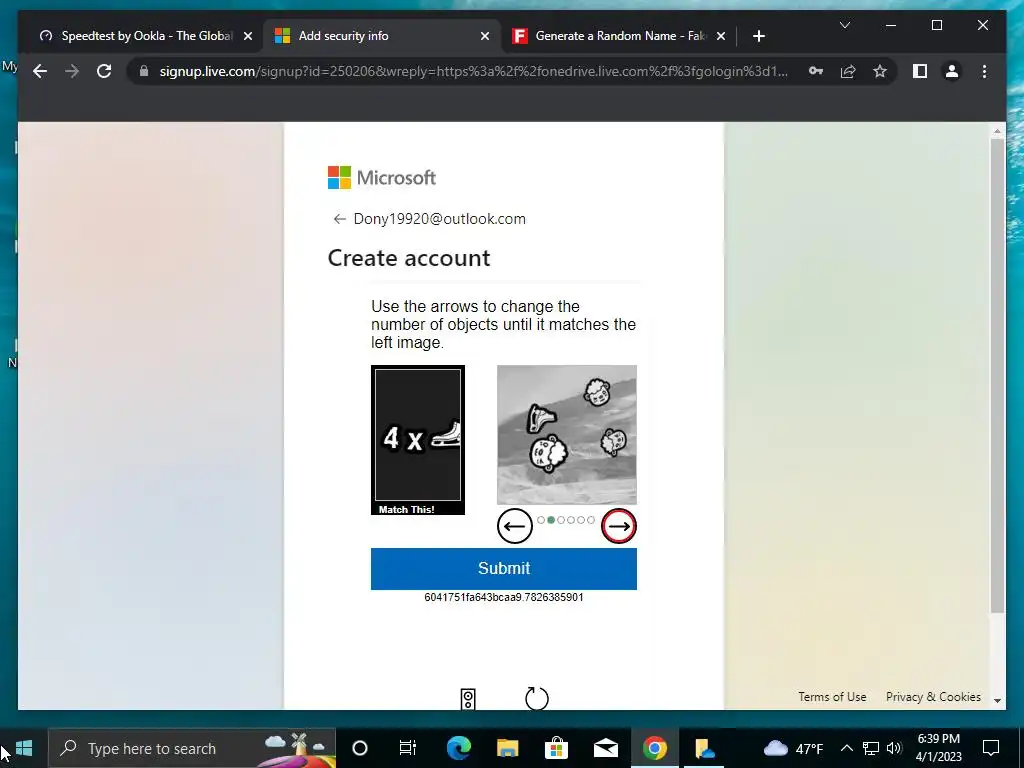Open network settings tray icon
This screenshot has height=768, width=1024.
871,748
